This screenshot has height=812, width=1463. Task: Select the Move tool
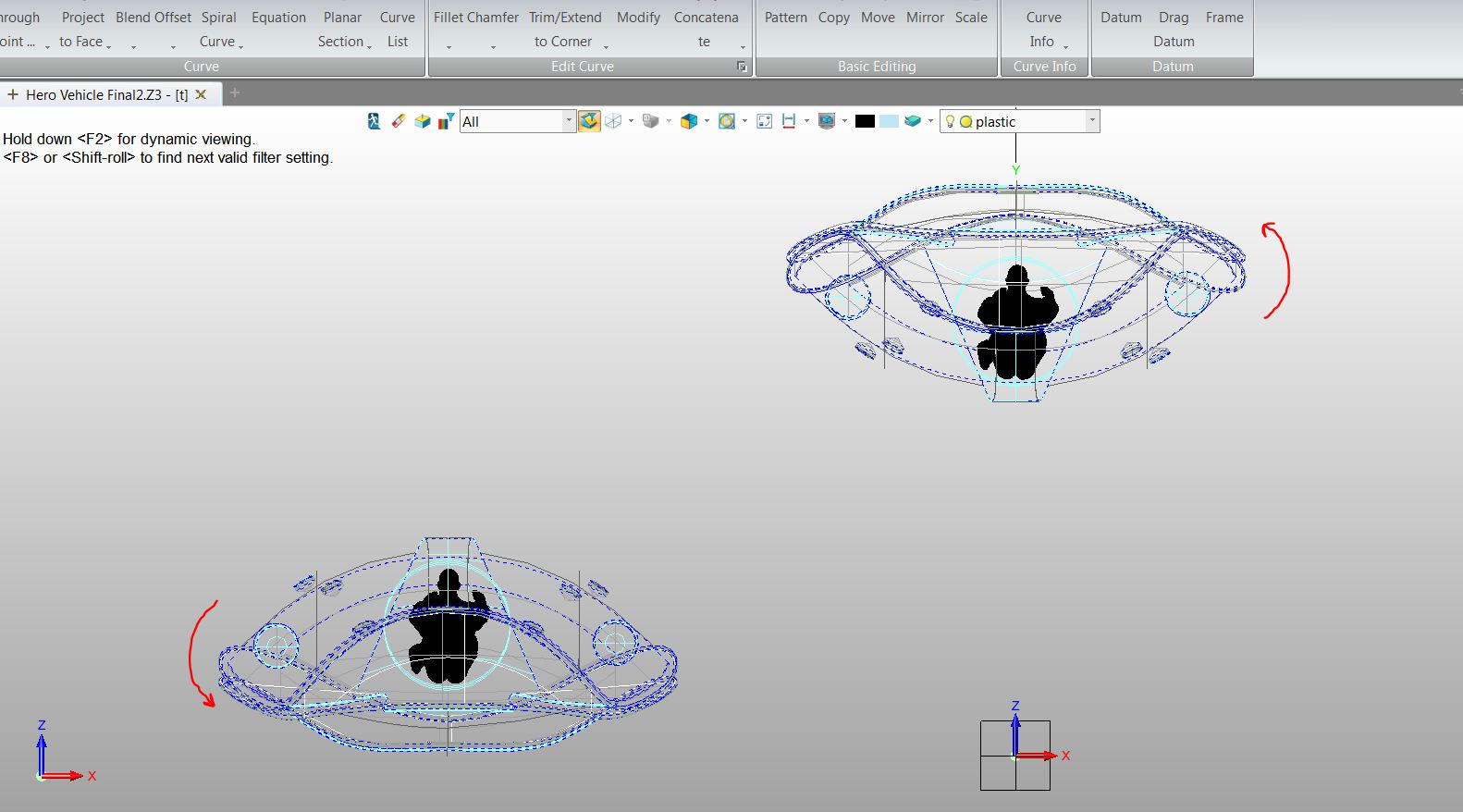click(x=878, y=18)
